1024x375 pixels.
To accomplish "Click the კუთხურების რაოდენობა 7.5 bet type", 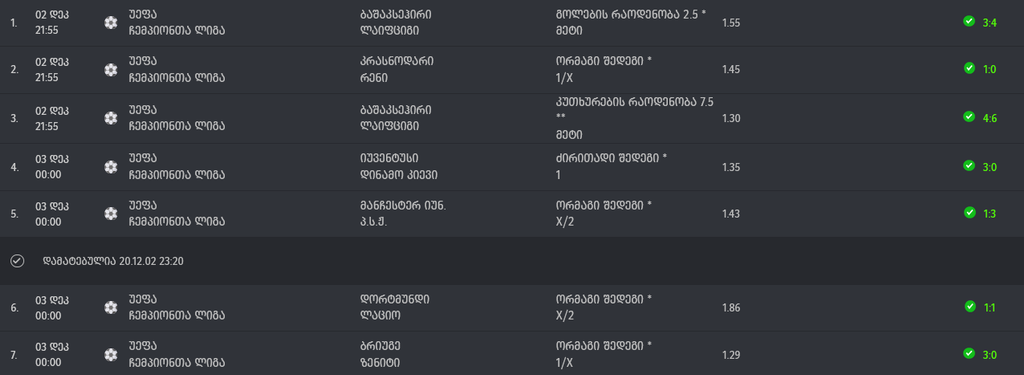I will pyautogui.click(x=635, y=102).
